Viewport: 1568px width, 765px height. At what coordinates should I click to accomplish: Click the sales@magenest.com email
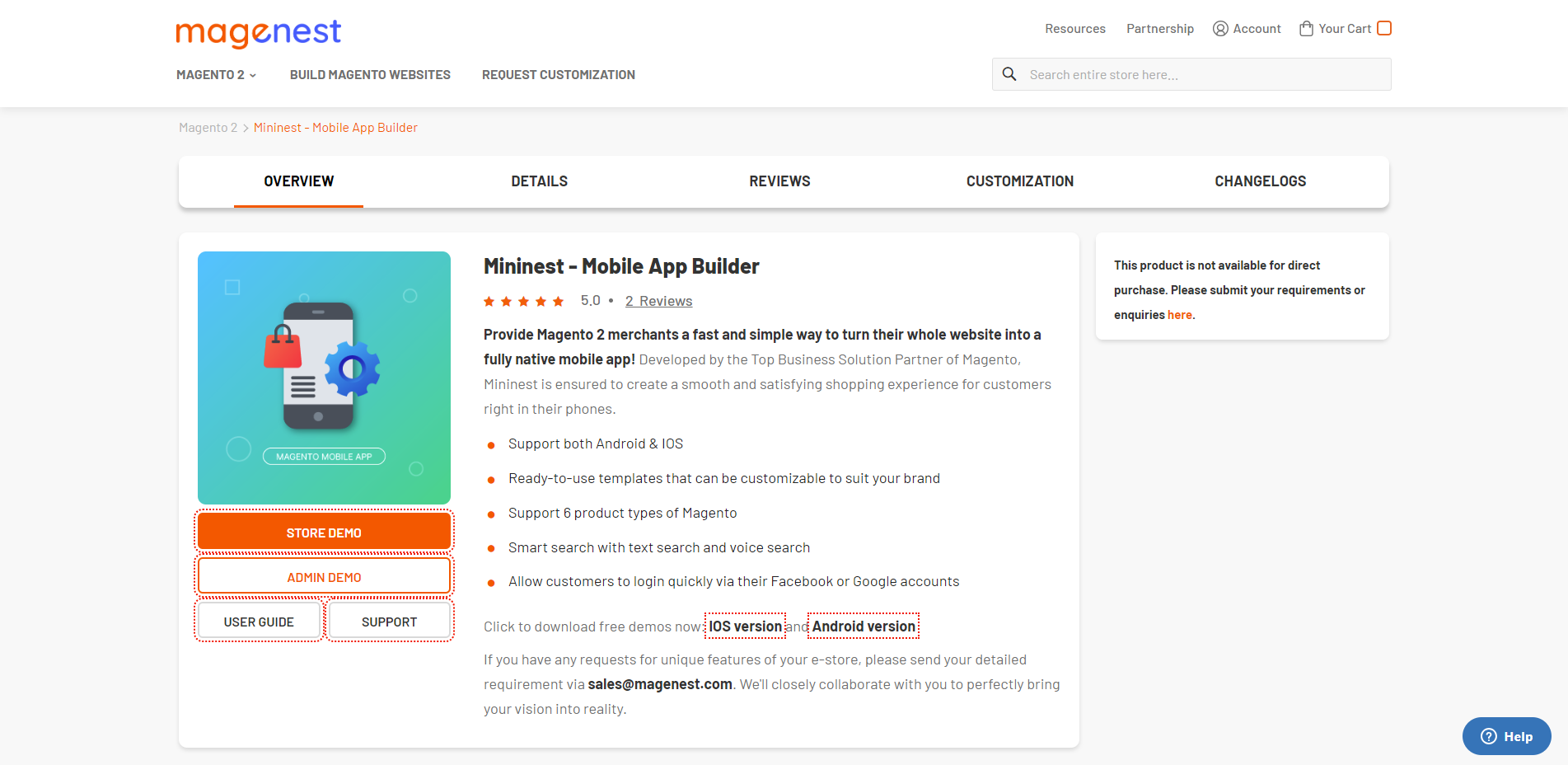pyautogui.click(x=660, y=684)
